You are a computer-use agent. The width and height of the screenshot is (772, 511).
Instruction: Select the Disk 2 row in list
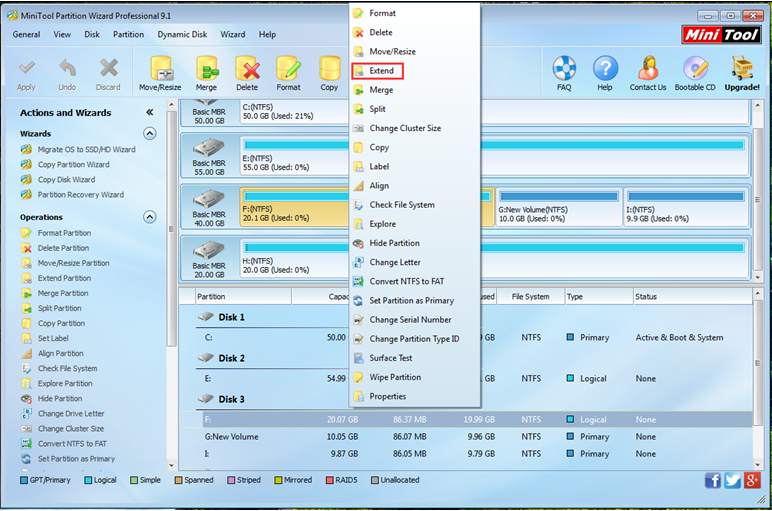pos(231,358)
